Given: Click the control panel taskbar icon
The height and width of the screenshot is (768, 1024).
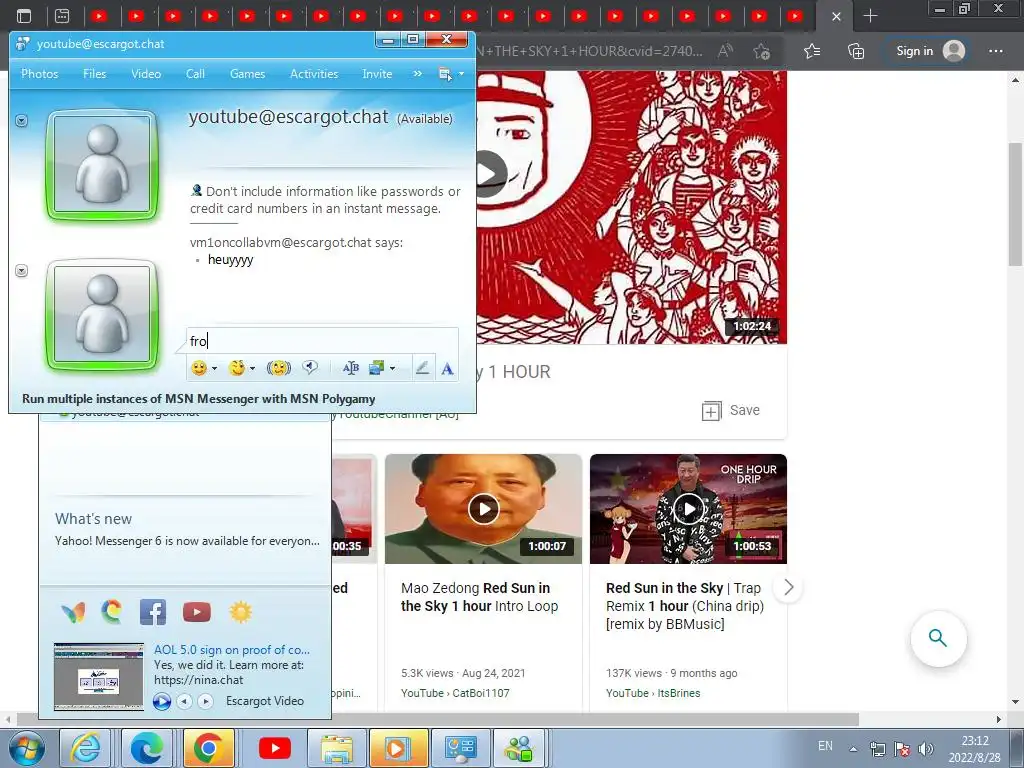Looking at the screenshot, I should [460, 748].
